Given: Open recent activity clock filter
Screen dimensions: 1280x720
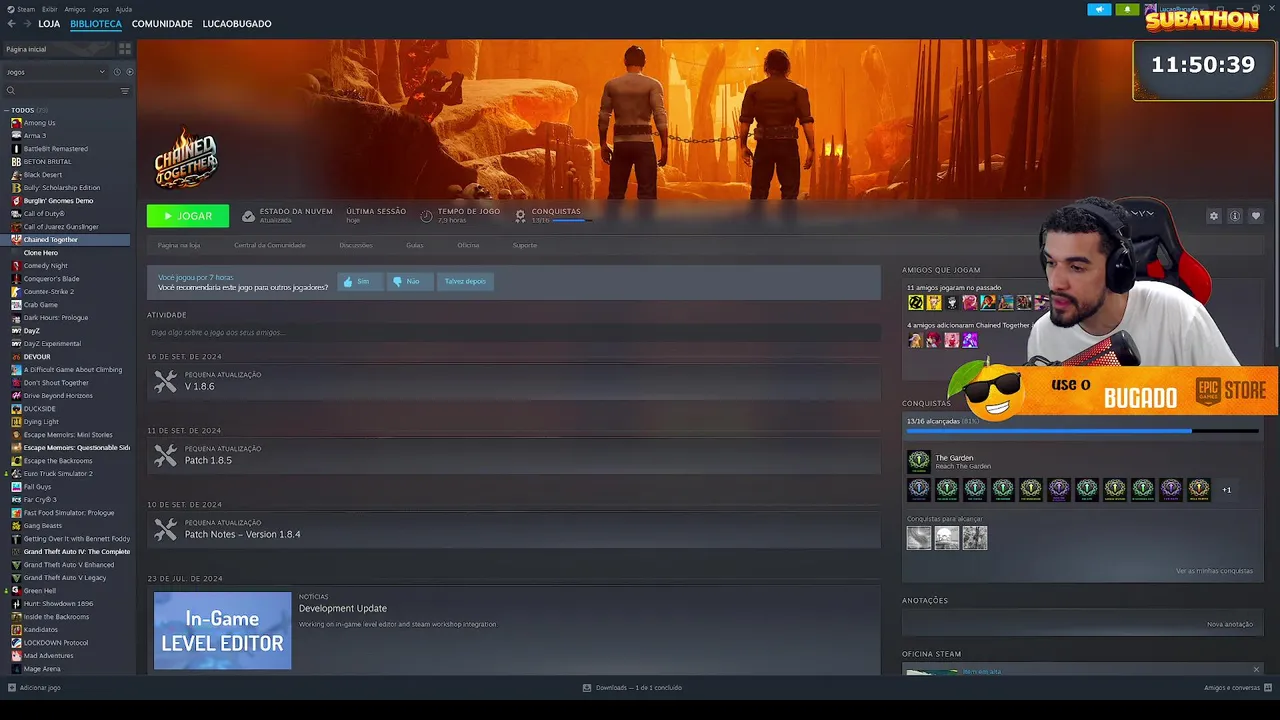Looking at the screenshot, I should click(117, 72).
